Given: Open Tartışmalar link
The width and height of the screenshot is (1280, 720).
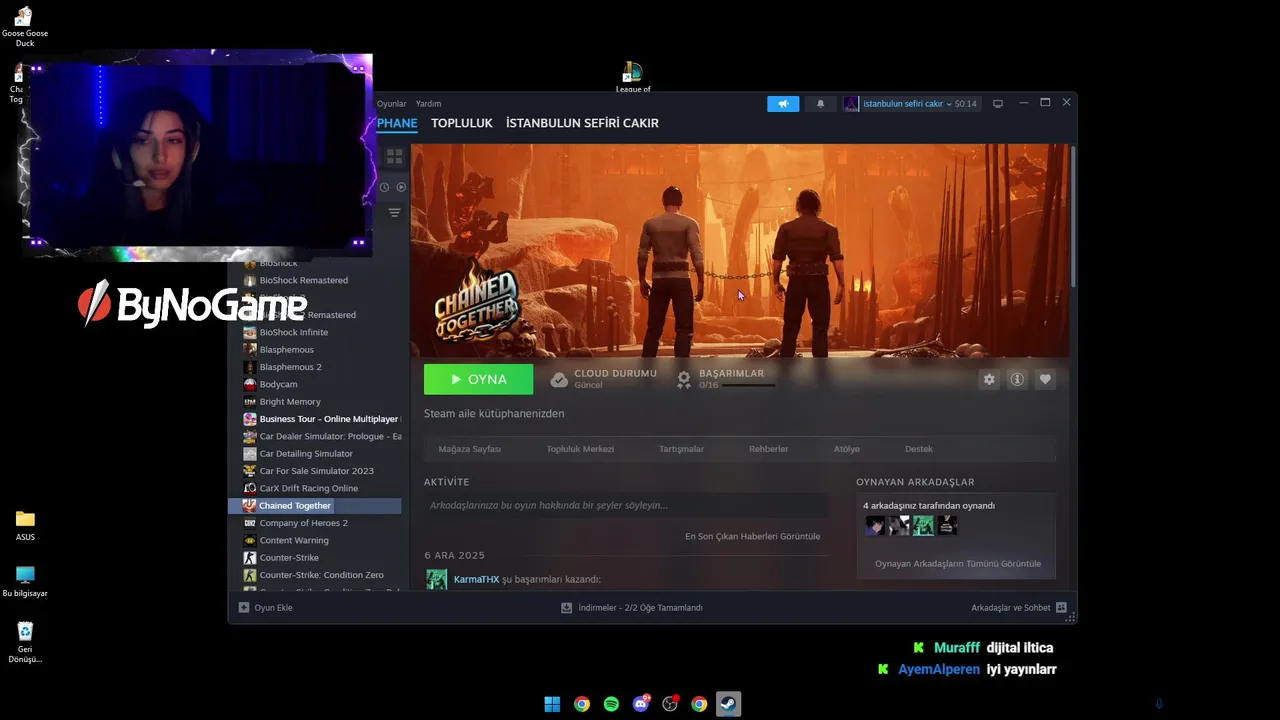Looking at the screenshot, I should (681, 449).
